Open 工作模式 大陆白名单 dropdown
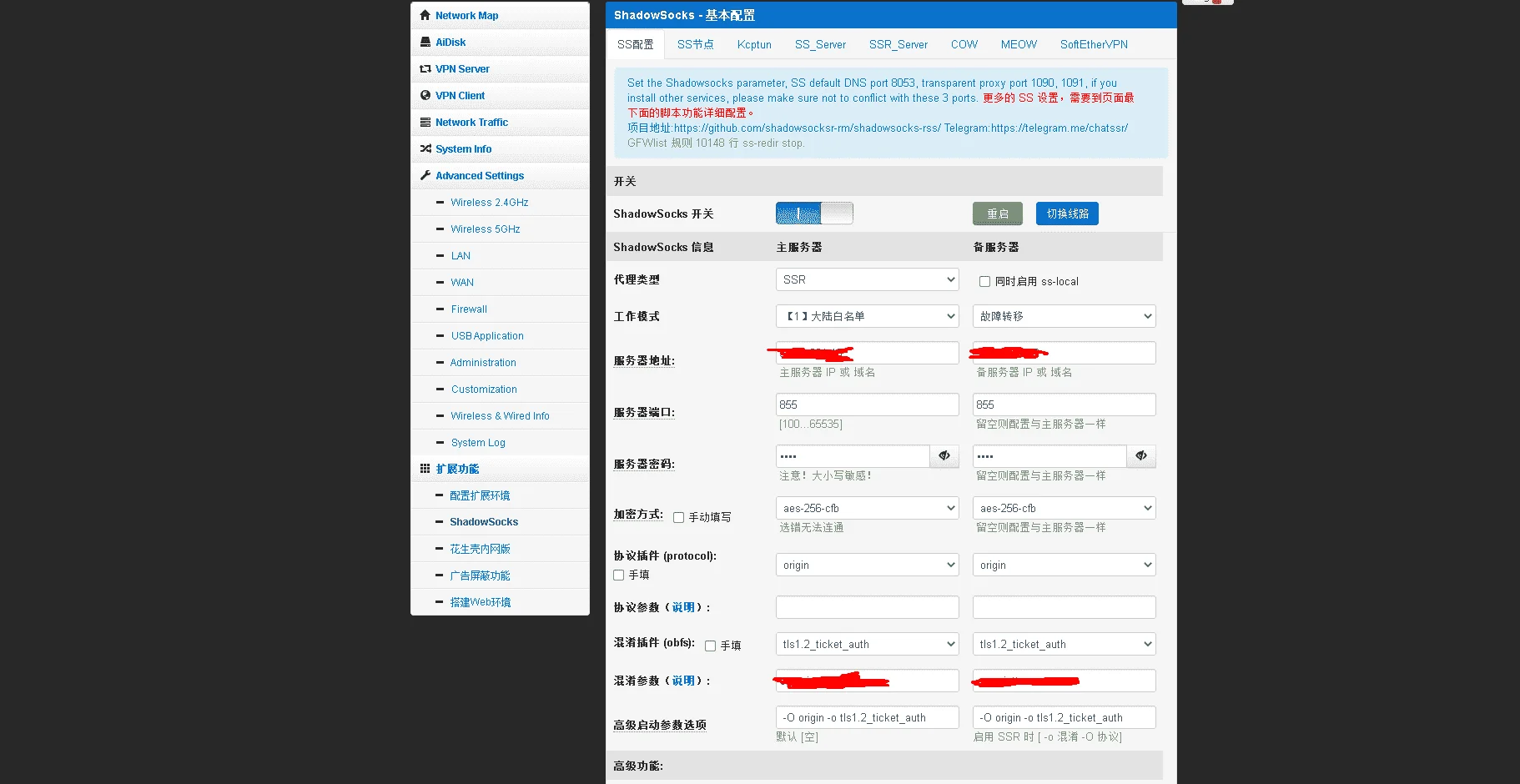The width and height of the screenshot is (1520, 784). pyautogui.click(x=868, y=316)
